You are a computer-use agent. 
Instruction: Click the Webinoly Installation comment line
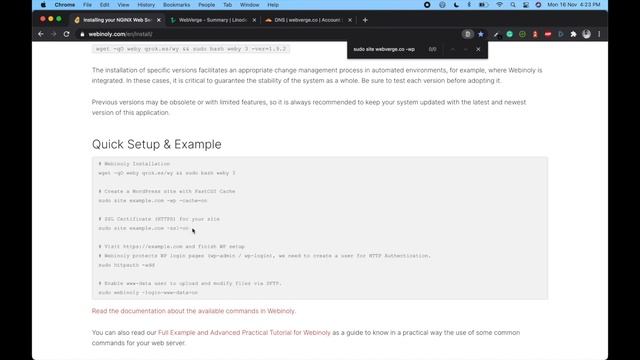coord(134,164)
